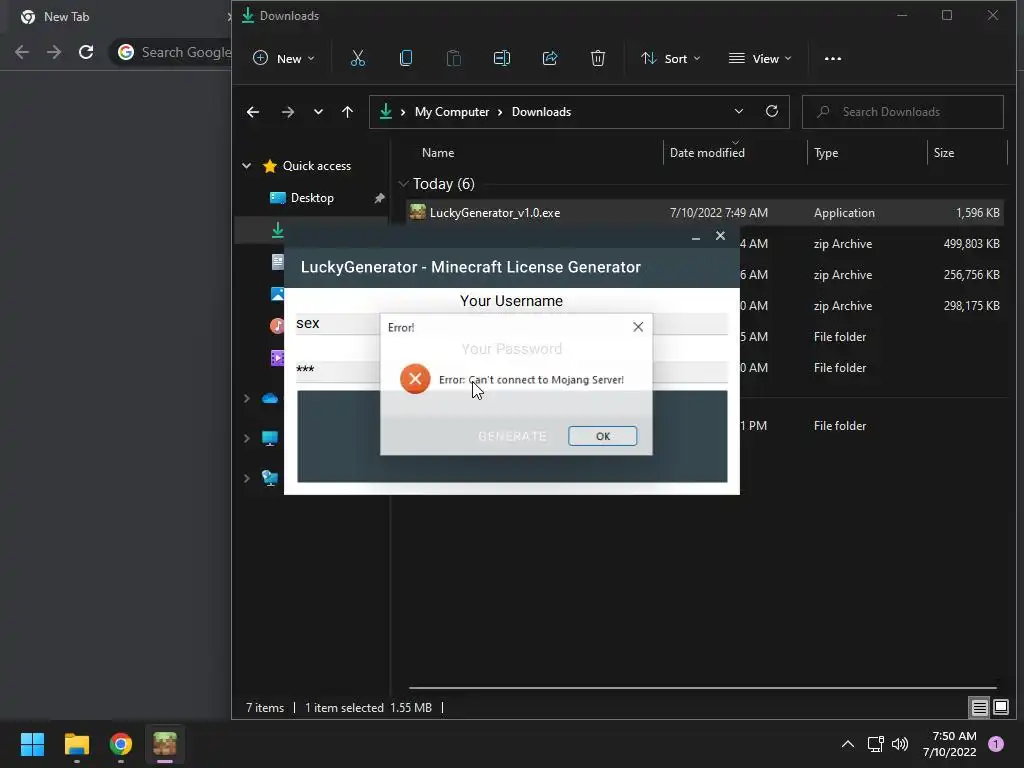
Task: Click the Quick access star icon
Action: click(270, 166)
